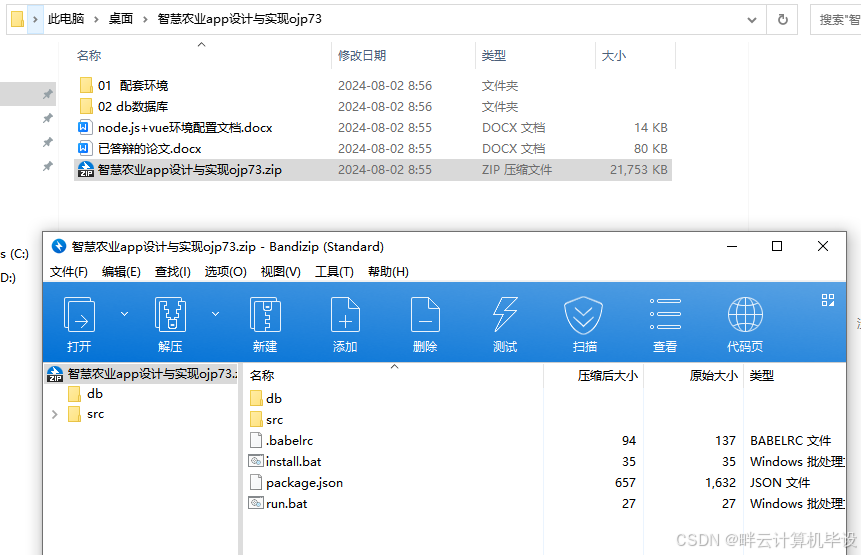
Task: Click the src folder icon in archive file list
Action: [256, 419]
